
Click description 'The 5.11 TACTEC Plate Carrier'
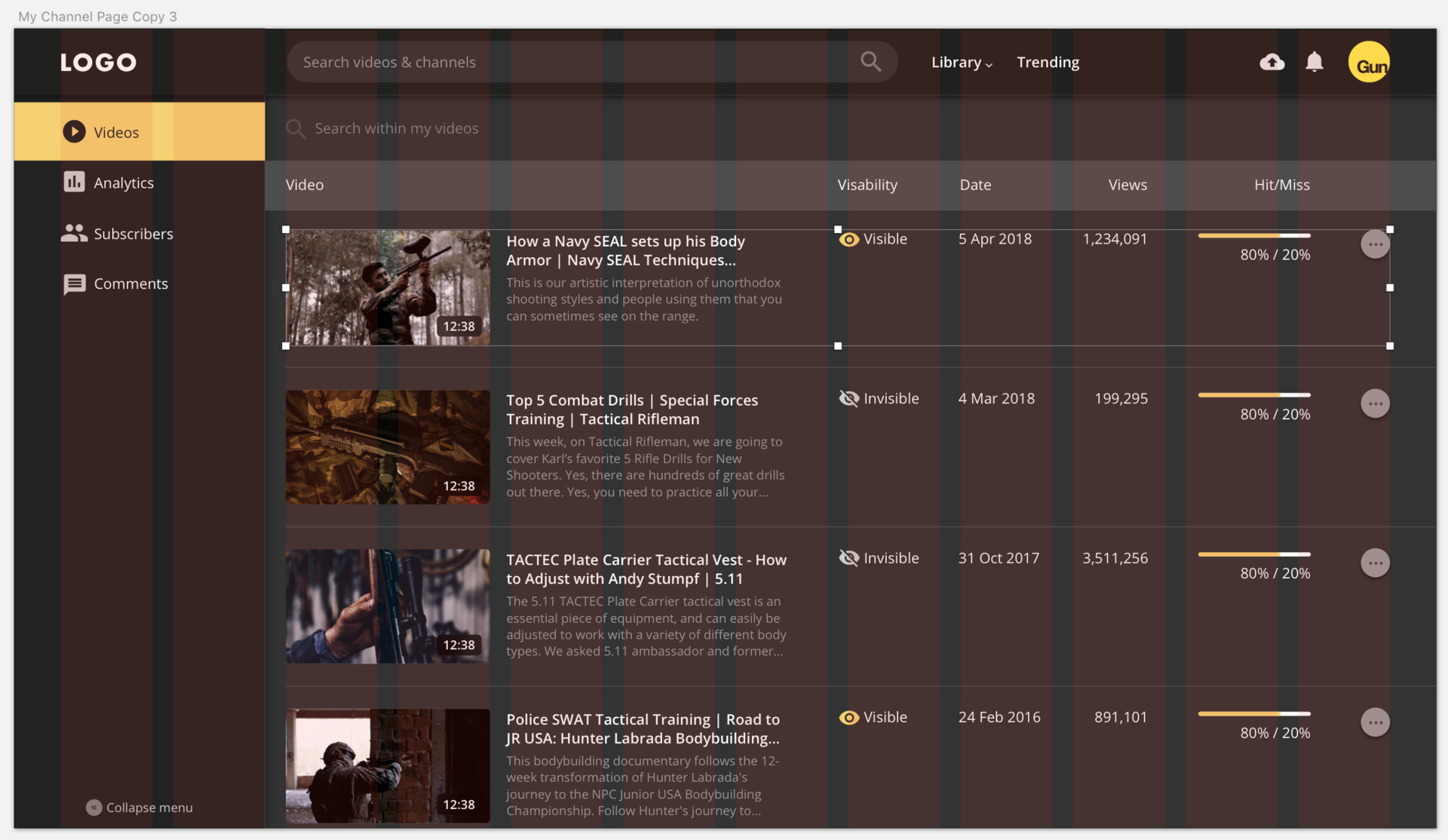pyautogui.click(x=646, y=626)
